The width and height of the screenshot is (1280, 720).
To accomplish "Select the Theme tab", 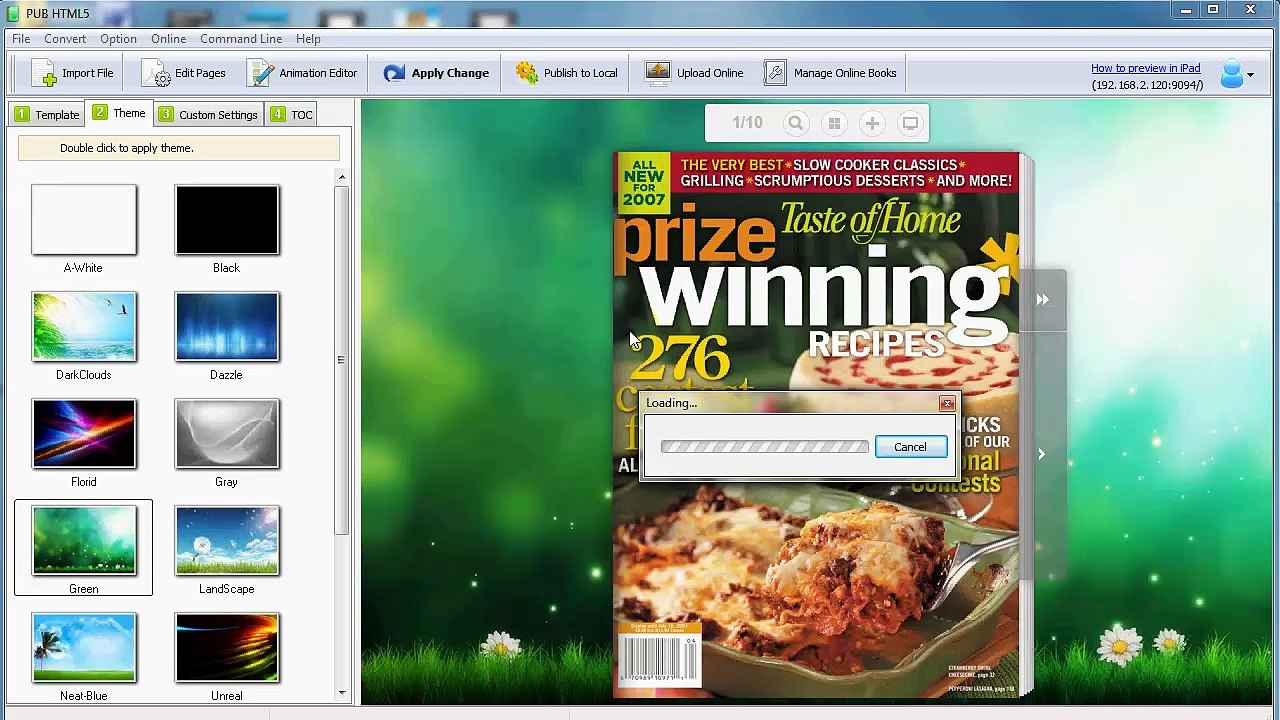I will tap(119, 113).
